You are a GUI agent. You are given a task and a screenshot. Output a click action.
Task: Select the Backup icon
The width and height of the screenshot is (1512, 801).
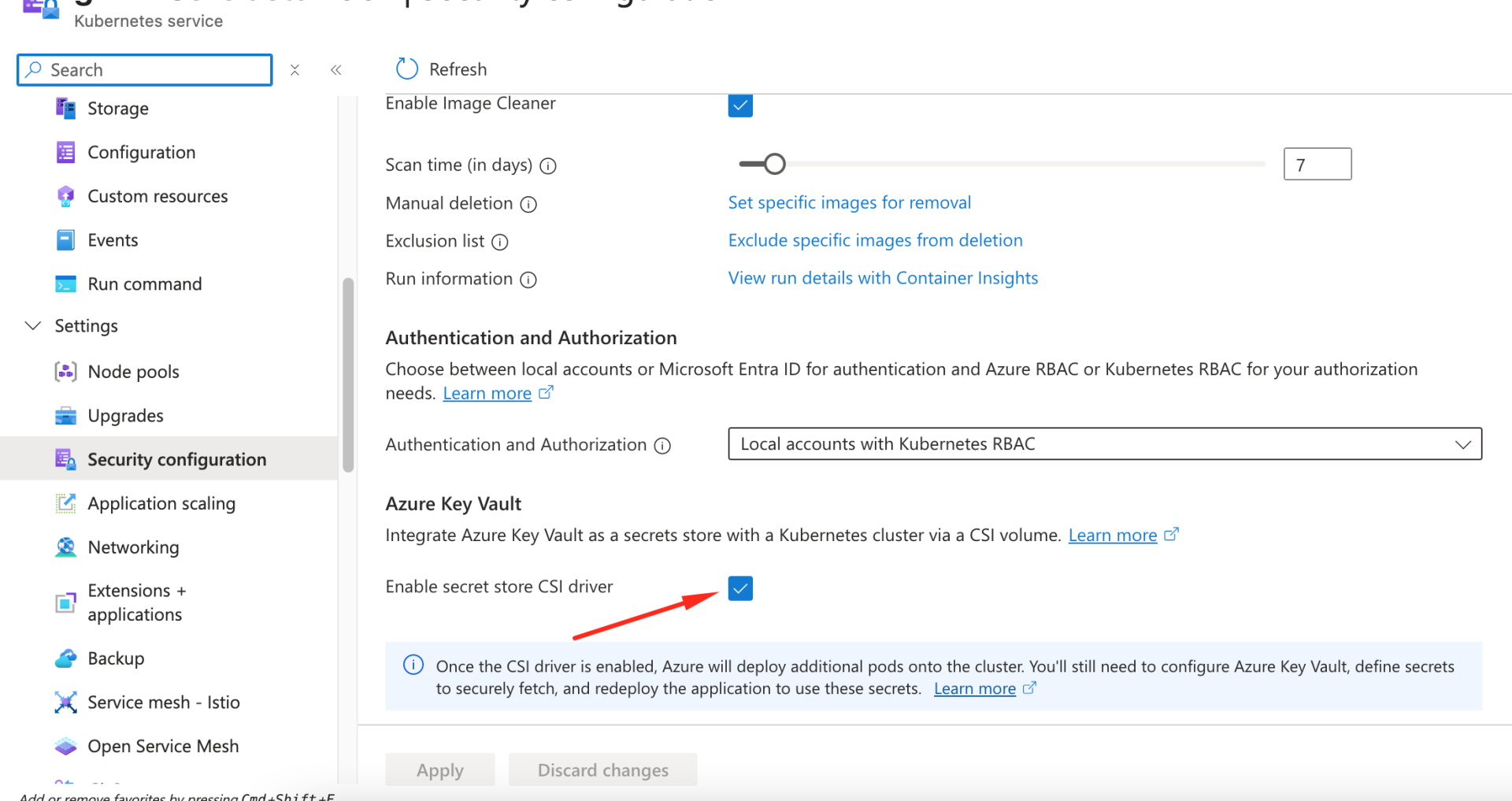coord(66,658)
